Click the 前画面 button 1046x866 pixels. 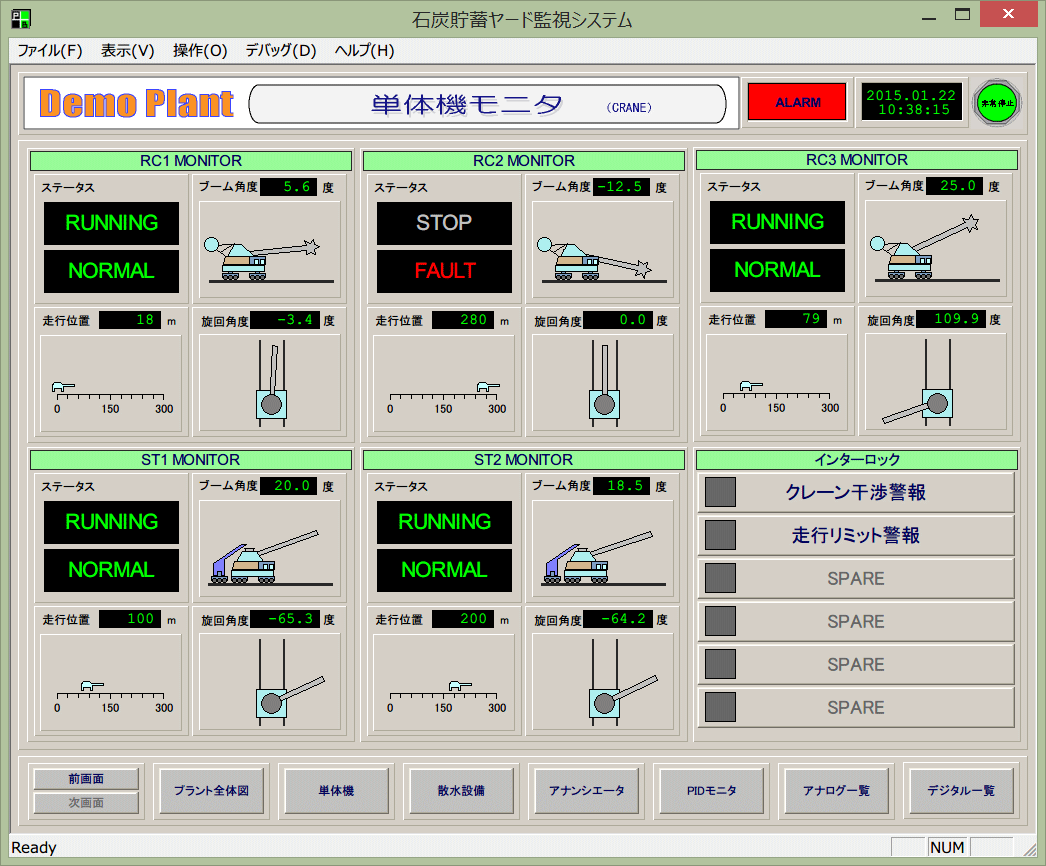point(86,779)
